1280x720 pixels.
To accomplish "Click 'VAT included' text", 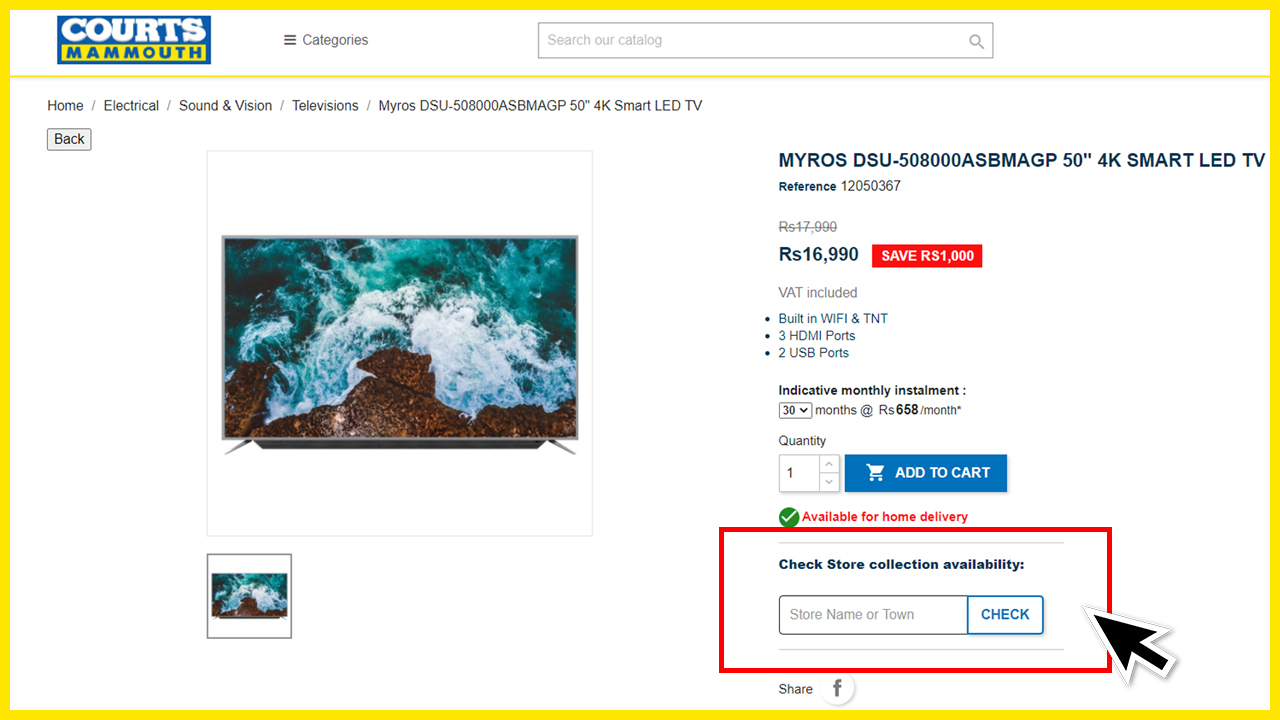I will tap(818, 293).
